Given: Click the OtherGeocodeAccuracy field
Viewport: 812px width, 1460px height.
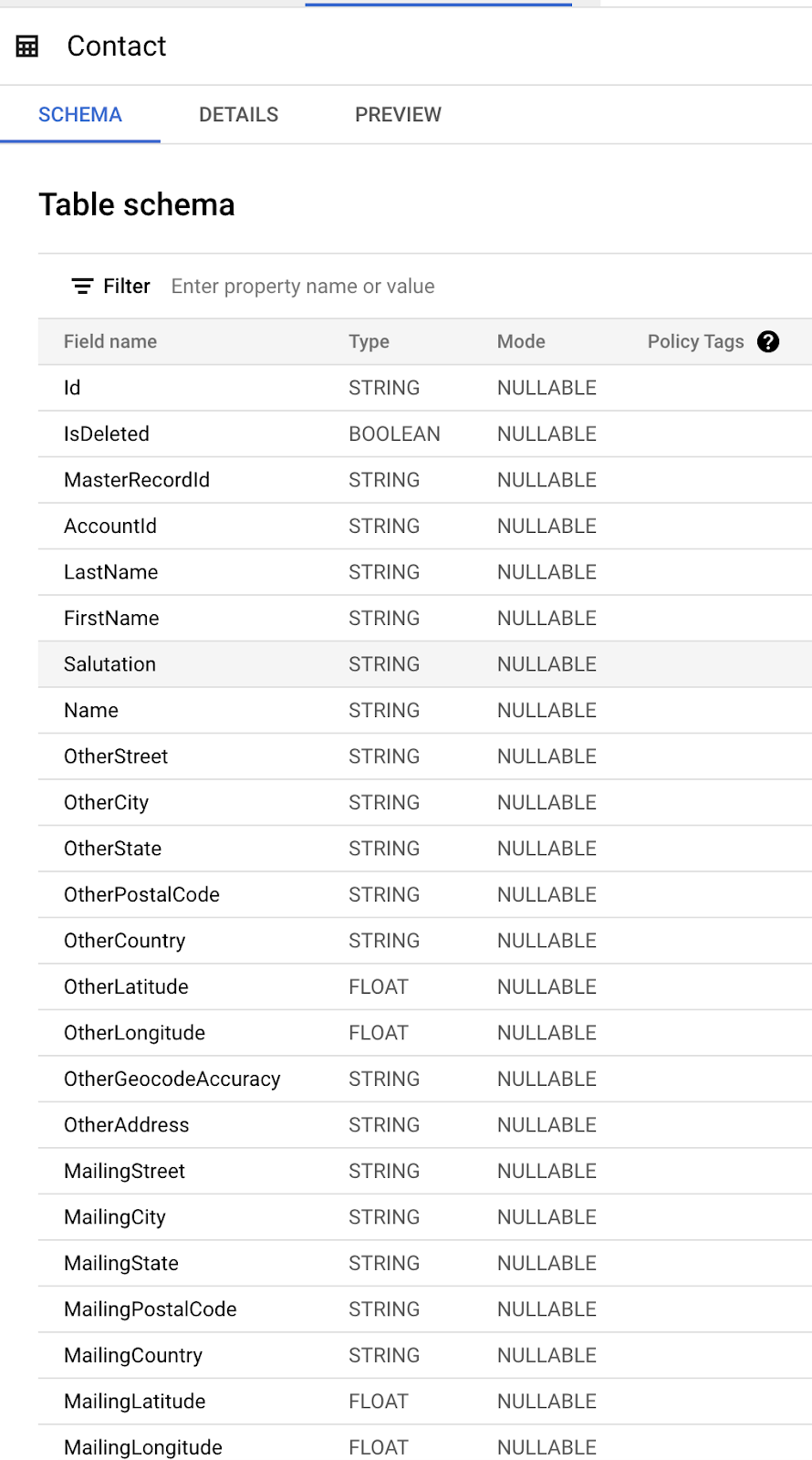Looking at the screenshot, I should 172,1079.
